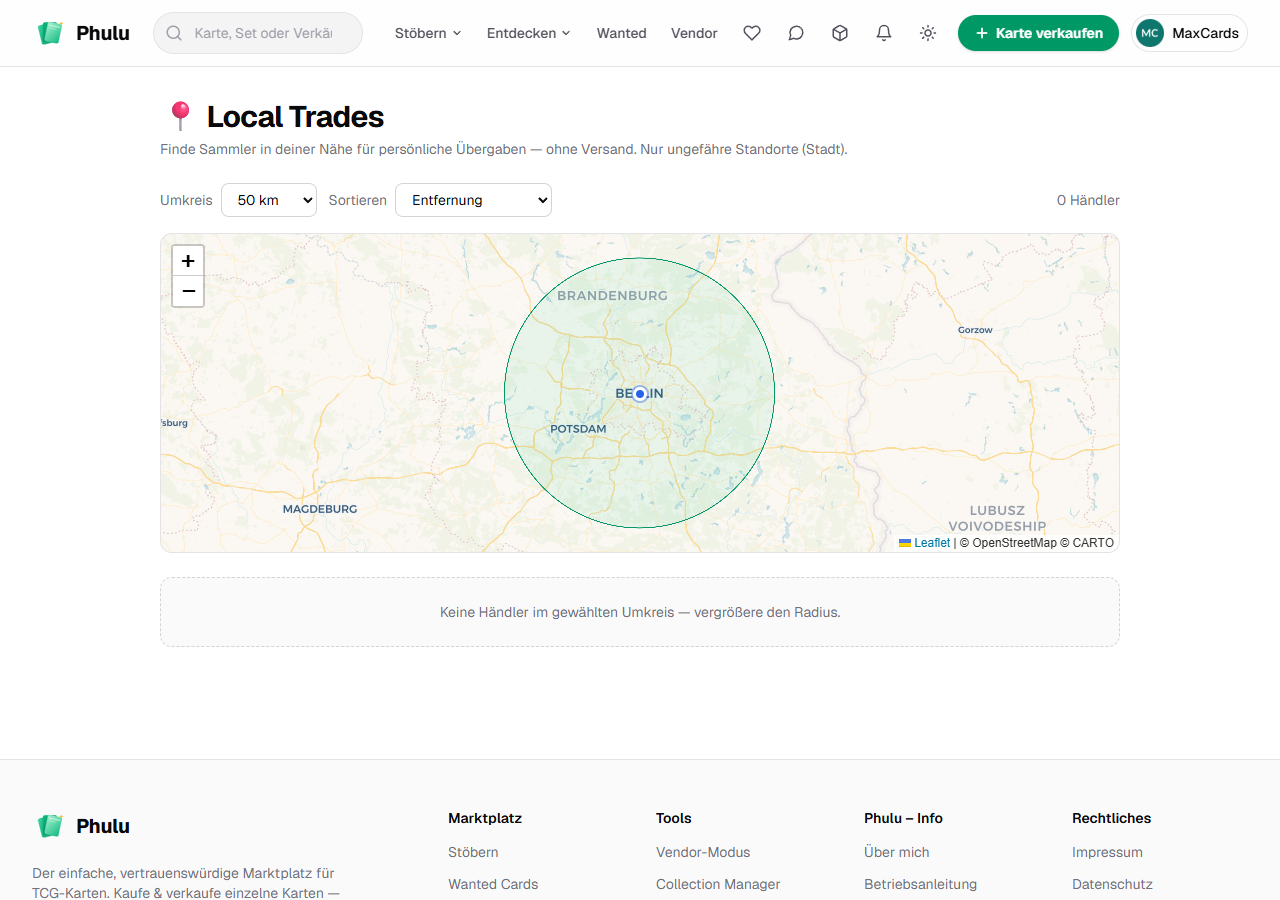This screenshot has width=1280, height=900.
Task: Open the Leaflet attribution link
Action: pos(925,543)
